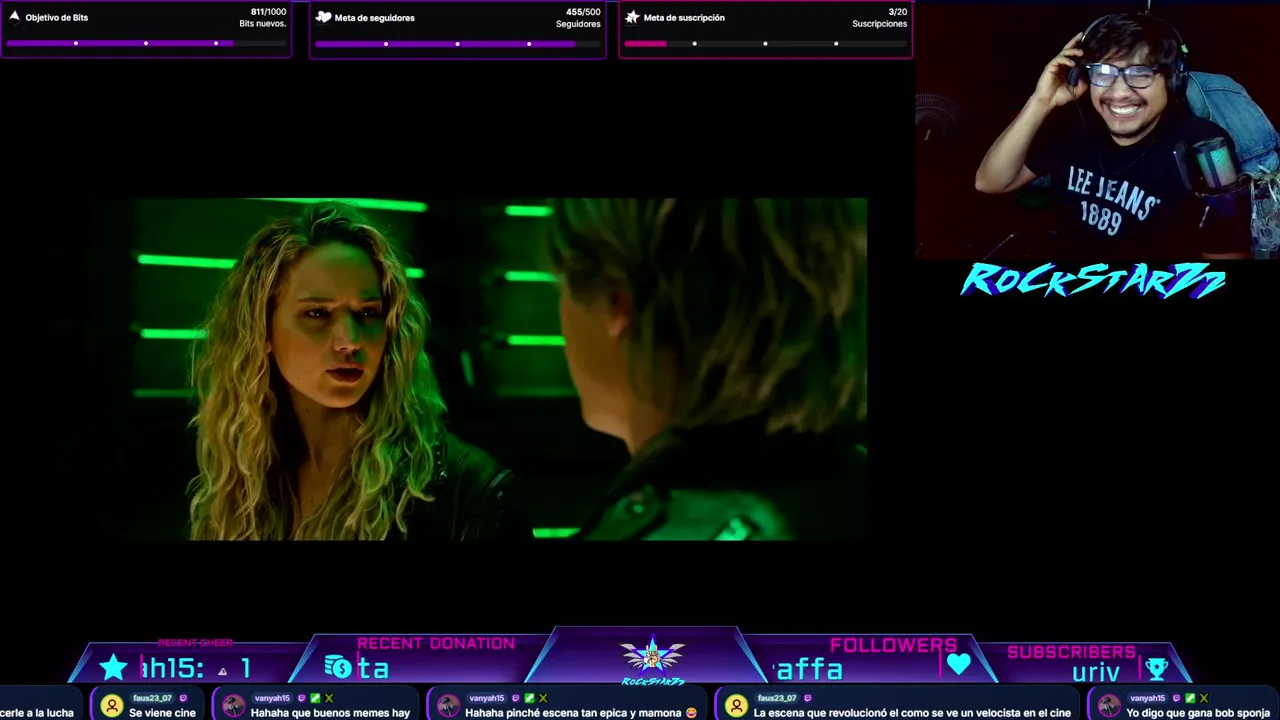Screen dimensions: 1280x720
Task: Click faus23_07 avatar beside 'La escena que revolucionó'
Action: [x=736, y=706]
